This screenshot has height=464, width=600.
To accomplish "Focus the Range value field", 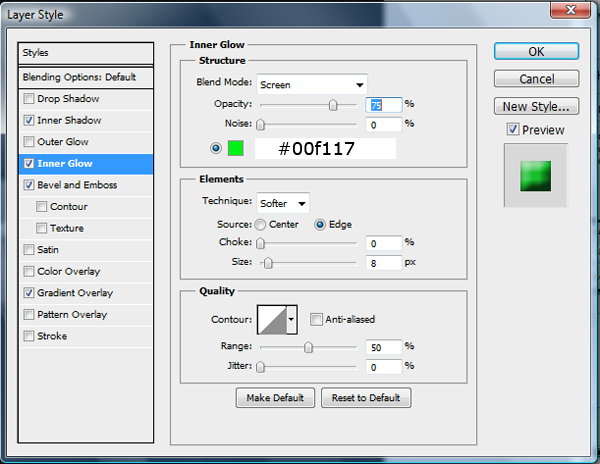I will pos(384,347).
